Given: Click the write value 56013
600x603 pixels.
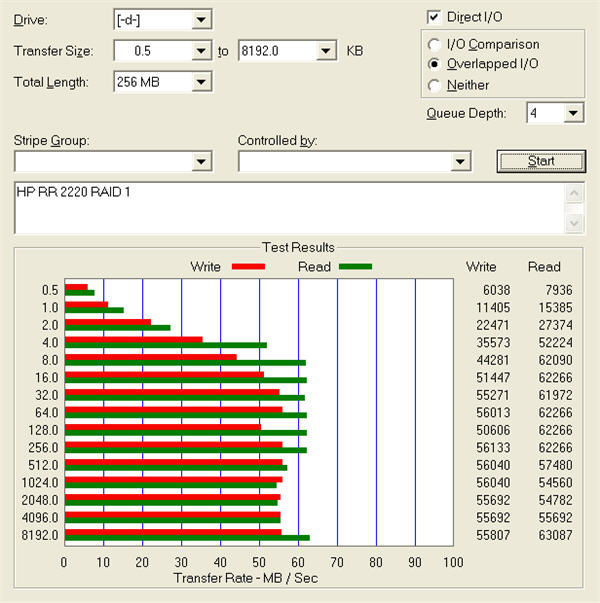Looking at the screenshot, I should [493, 413].
